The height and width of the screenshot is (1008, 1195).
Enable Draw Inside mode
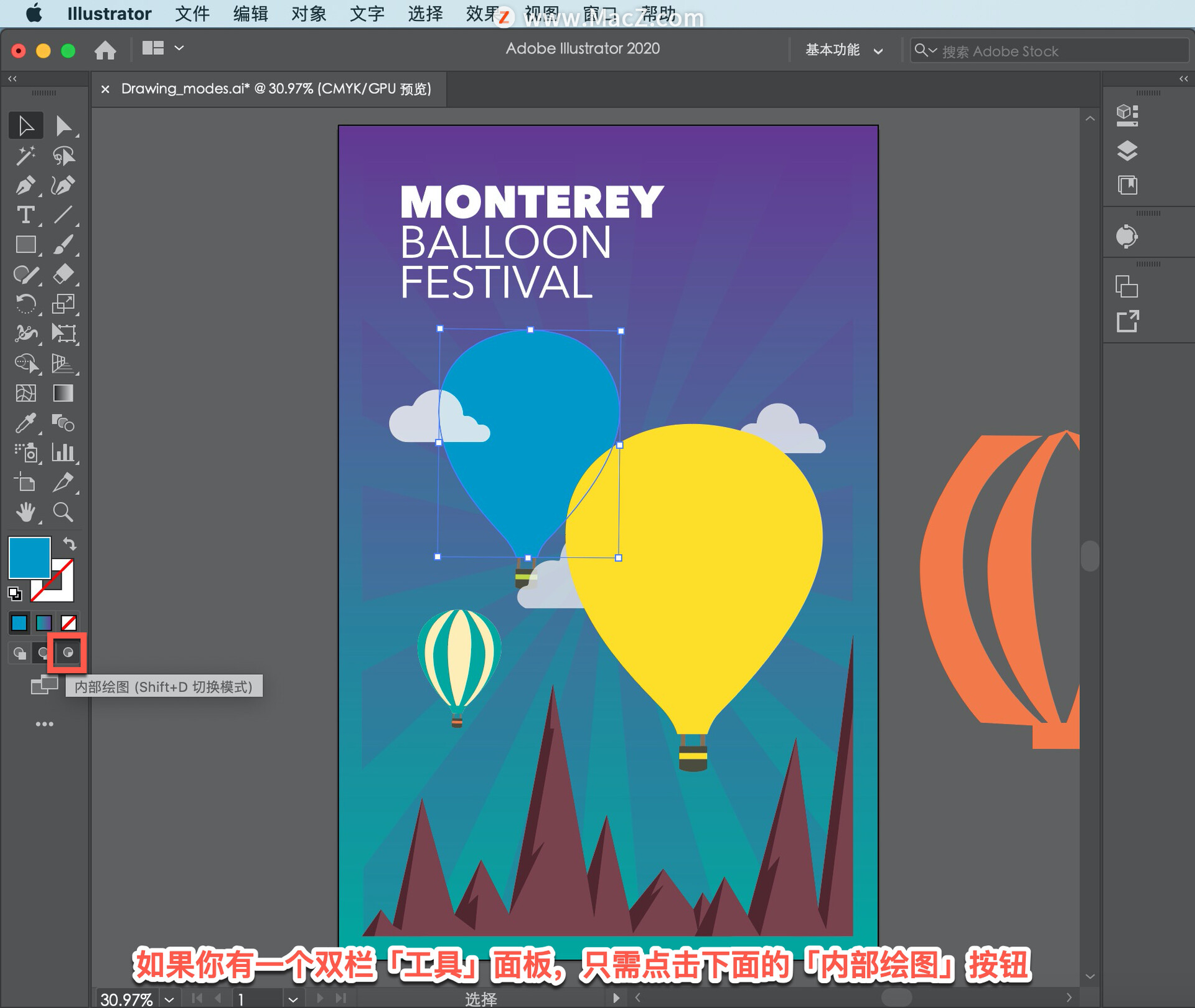[x=68, y=652]
